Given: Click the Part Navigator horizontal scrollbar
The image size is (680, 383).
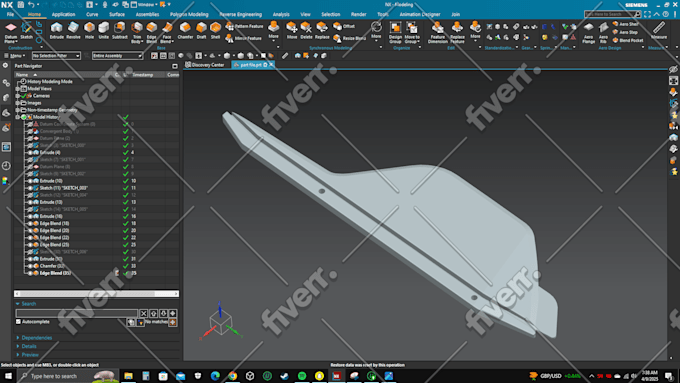Looking at the screenshot, I should (x=96, y=294).
